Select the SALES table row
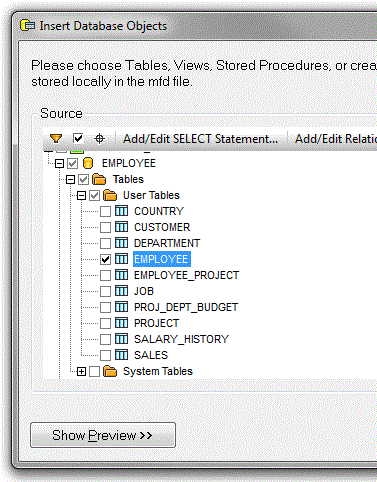This screenshot has height=482, width=377. [151, 355]
